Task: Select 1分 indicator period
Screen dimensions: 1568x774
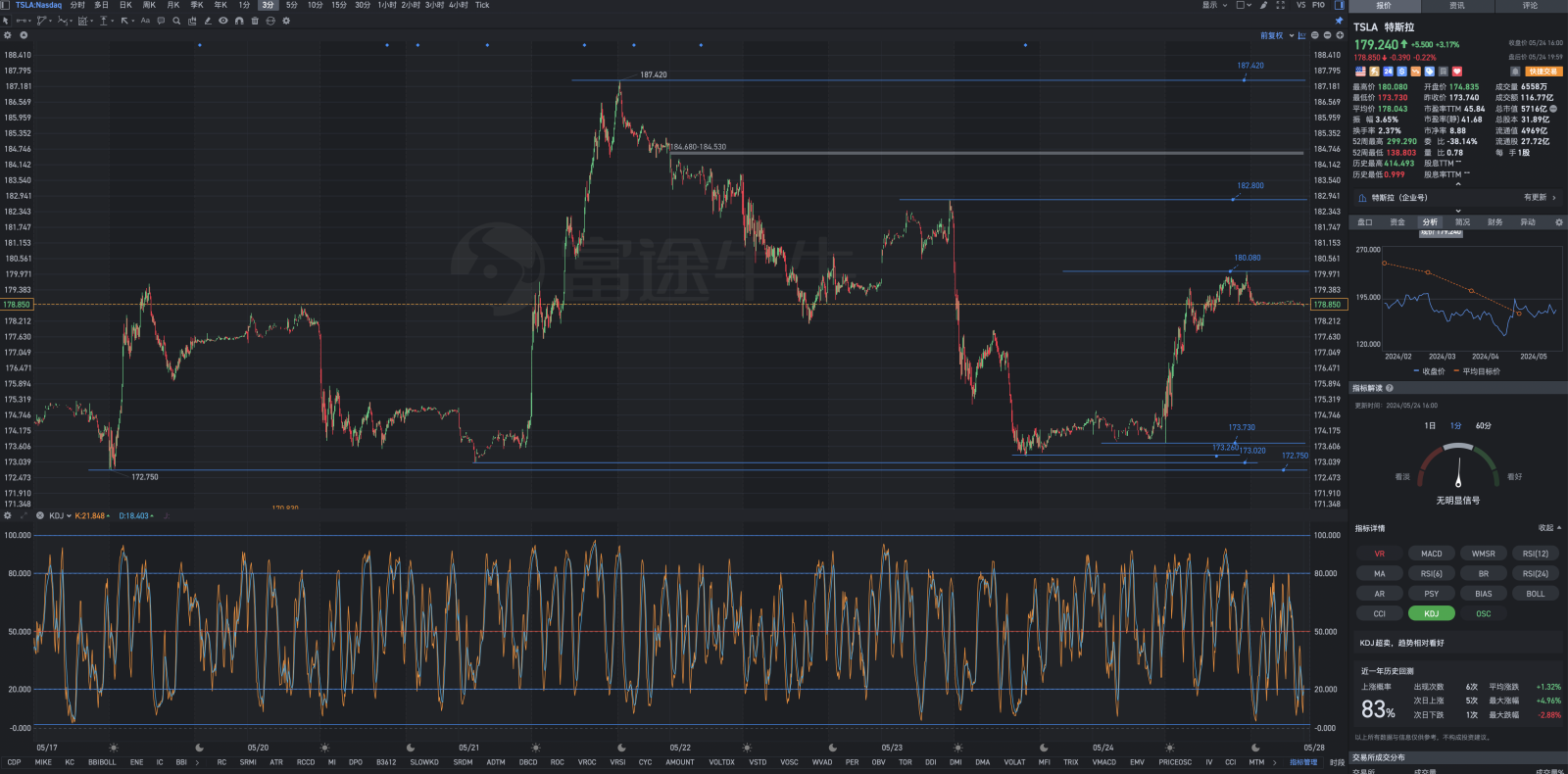Action: pyautogui.click(x=1455, y=426)
